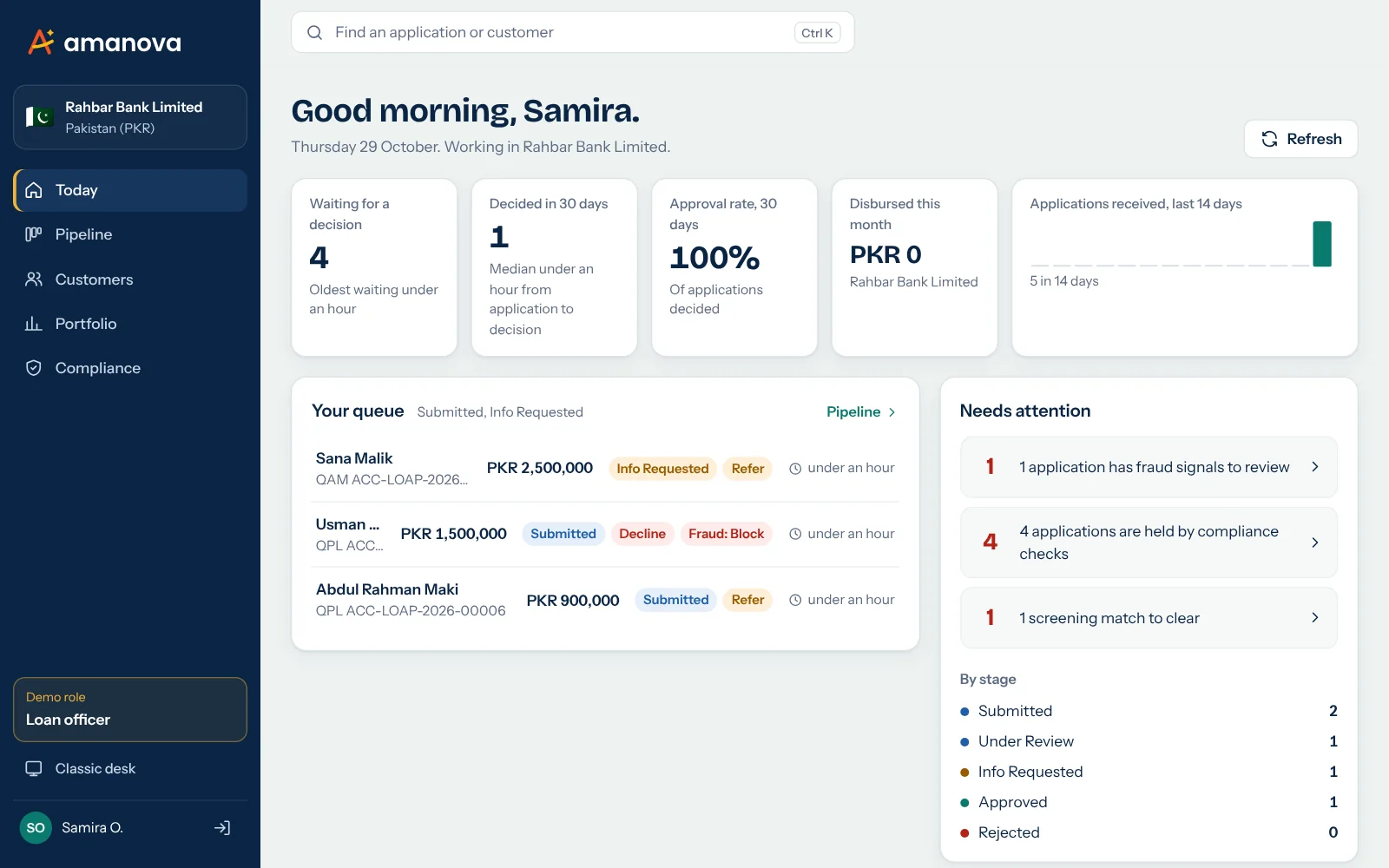Click the Compliance shield icon

34,368
